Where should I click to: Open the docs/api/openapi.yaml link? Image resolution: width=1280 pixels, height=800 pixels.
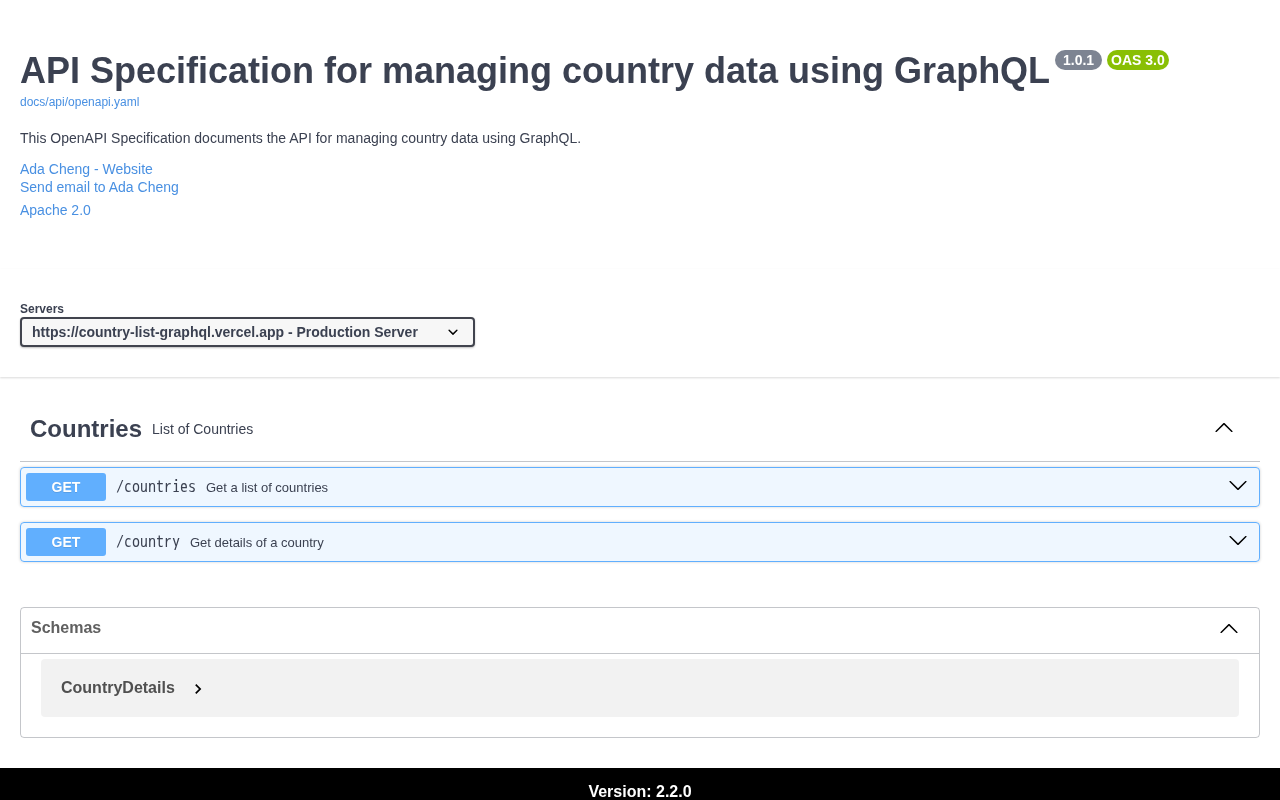pos(80,102)
